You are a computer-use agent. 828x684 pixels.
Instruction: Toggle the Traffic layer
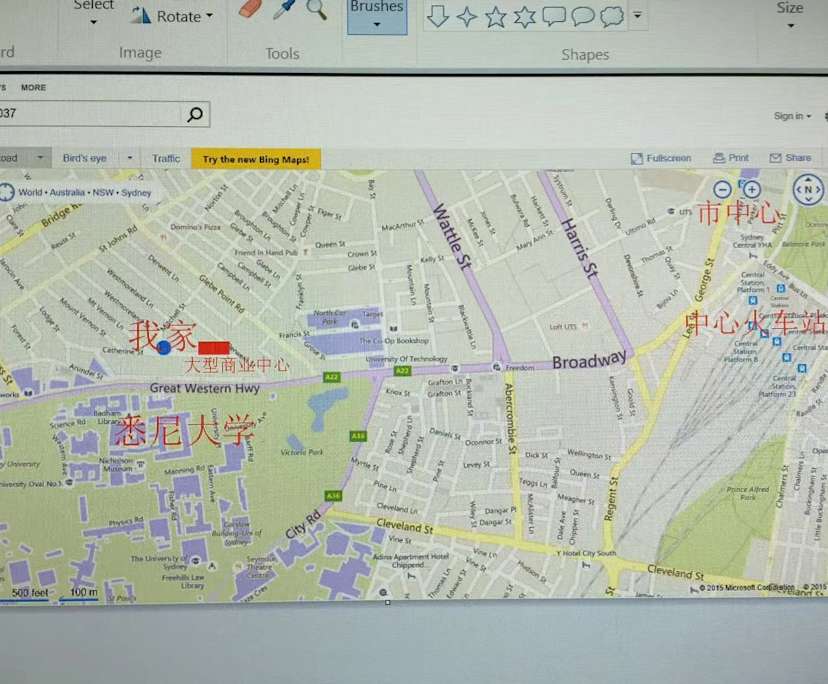click(x=166, y=158)
